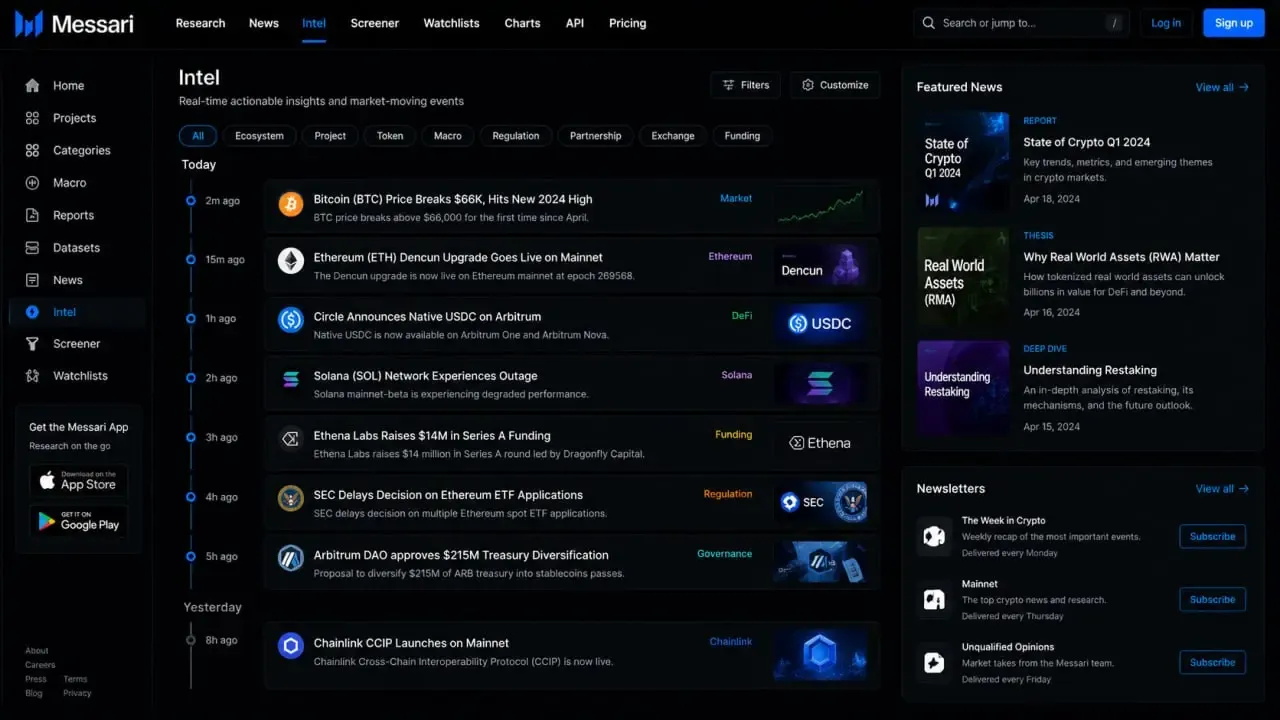Get it on Google Play badge

coord(78,521)
